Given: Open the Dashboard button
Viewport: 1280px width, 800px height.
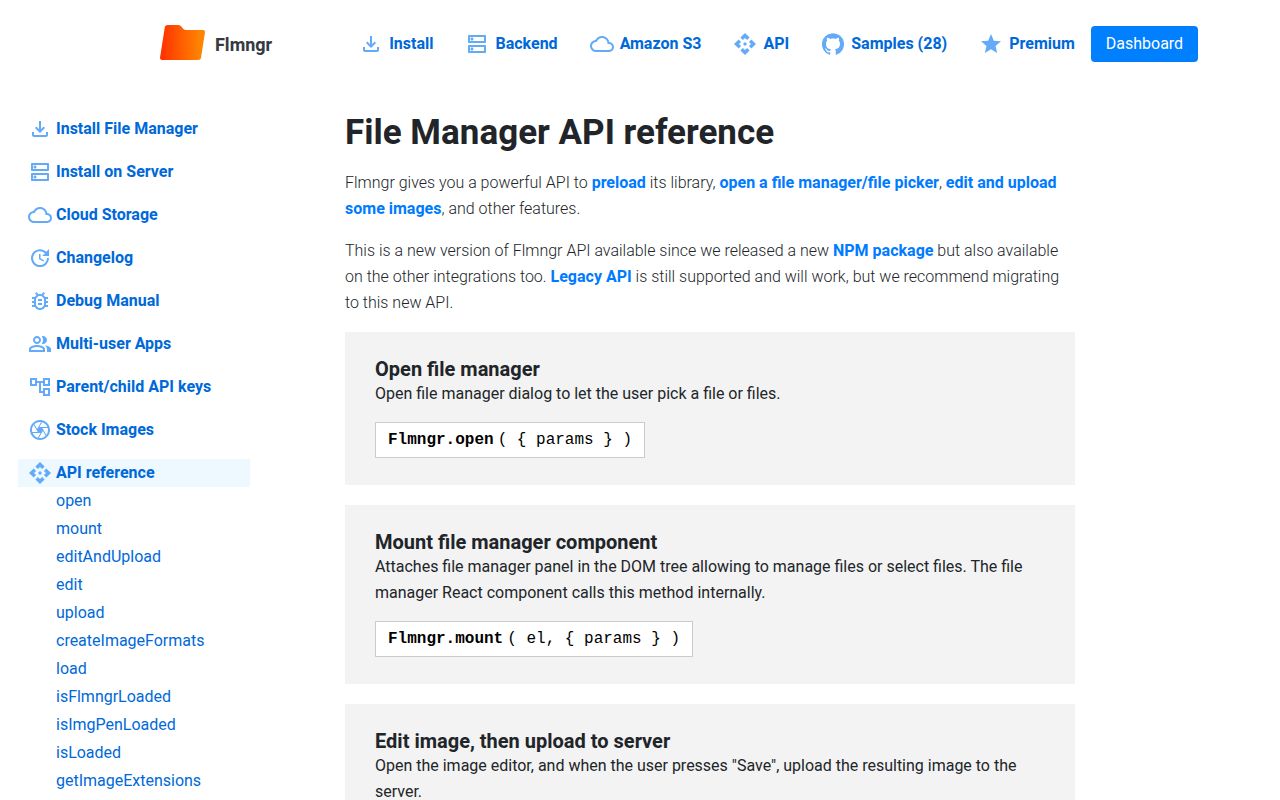Looking at the screenshot, I should 1144,44.
